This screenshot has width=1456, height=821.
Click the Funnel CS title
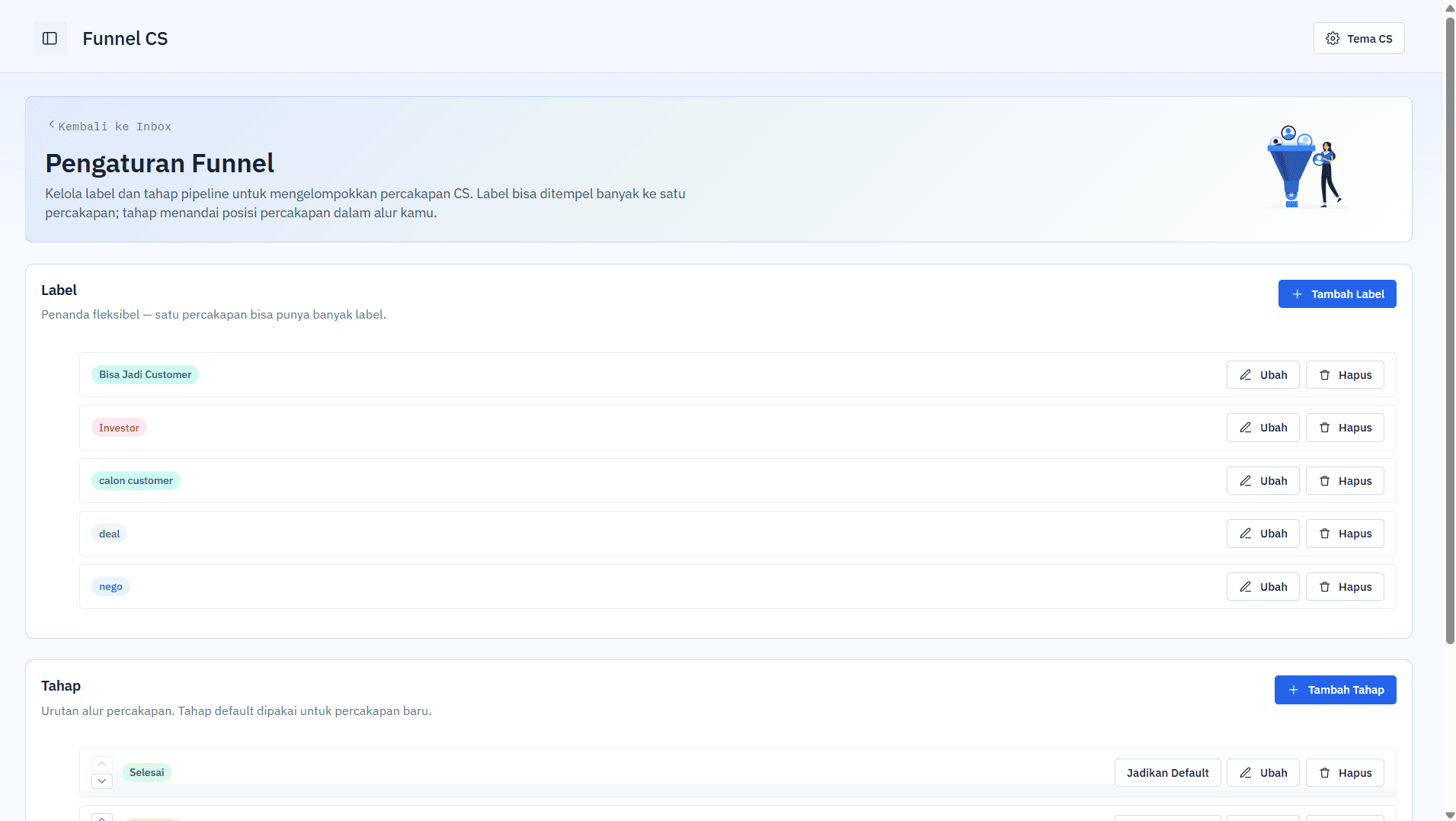pos(125,39)
